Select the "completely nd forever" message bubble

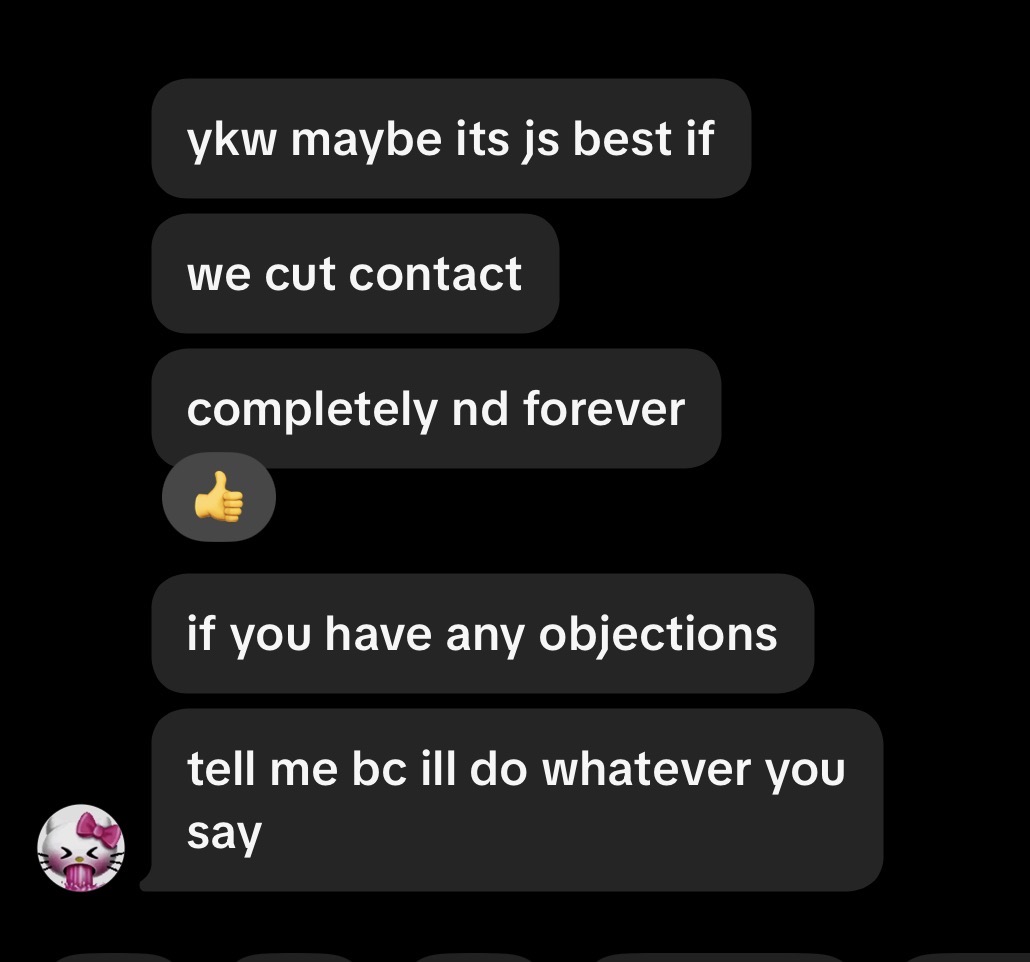pyautogui.click(x=436, y=408)
